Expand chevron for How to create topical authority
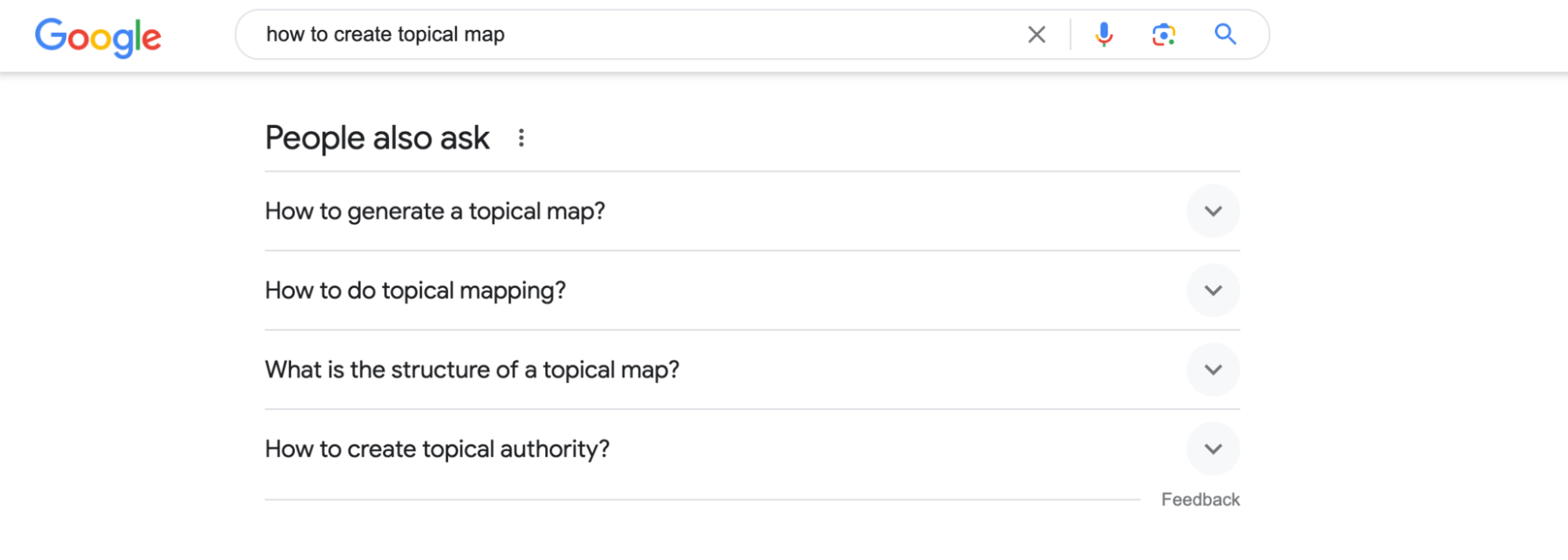 pos(1213,449)
